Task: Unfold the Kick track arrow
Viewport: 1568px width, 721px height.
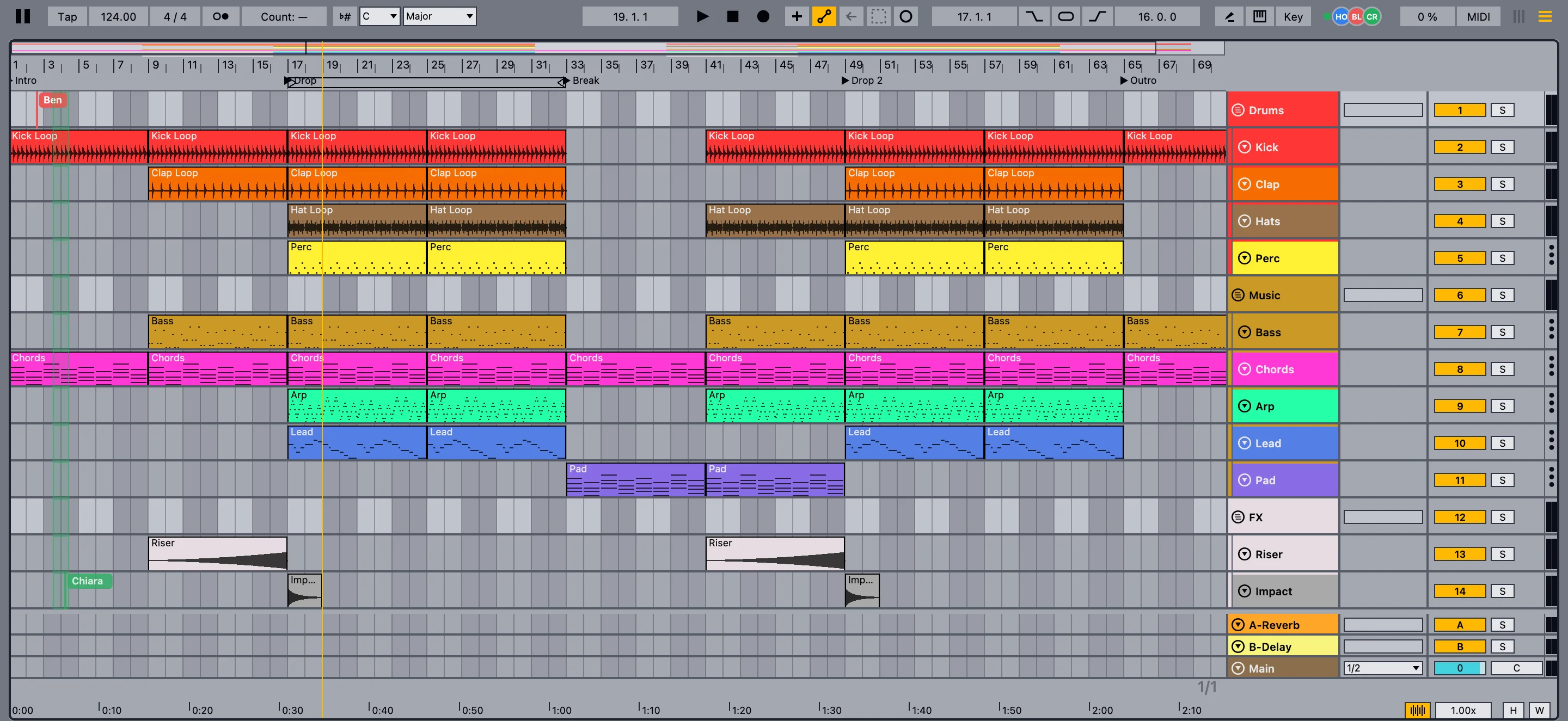Action: (1245, 147)
